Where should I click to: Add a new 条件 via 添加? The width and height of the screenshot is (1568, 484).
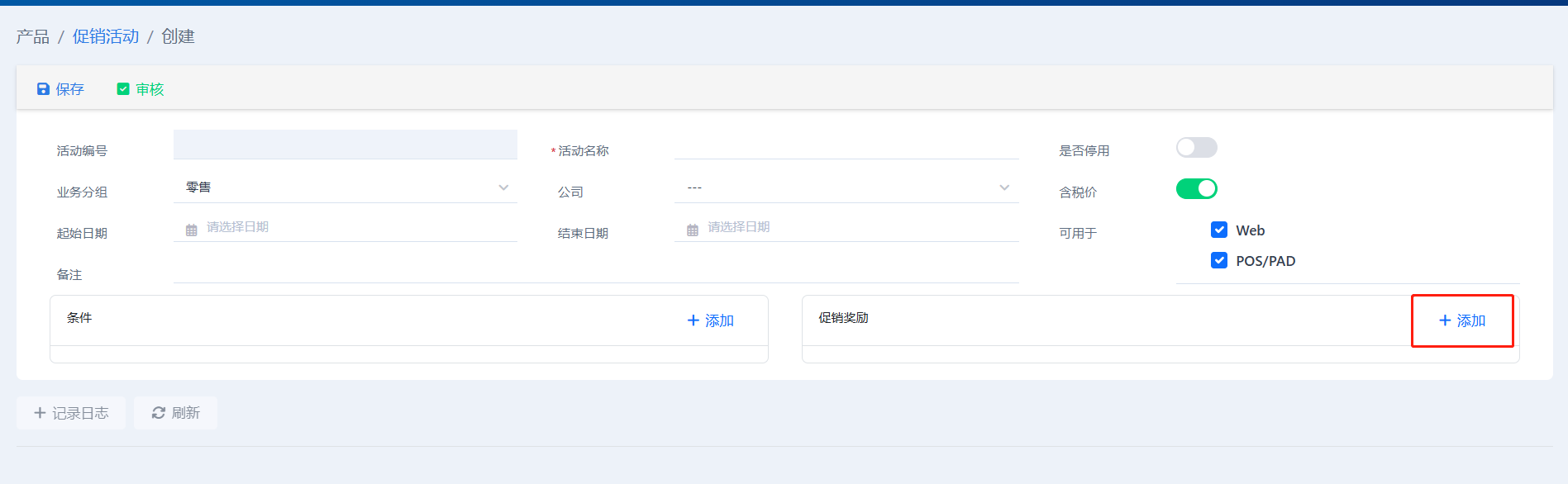711,320
